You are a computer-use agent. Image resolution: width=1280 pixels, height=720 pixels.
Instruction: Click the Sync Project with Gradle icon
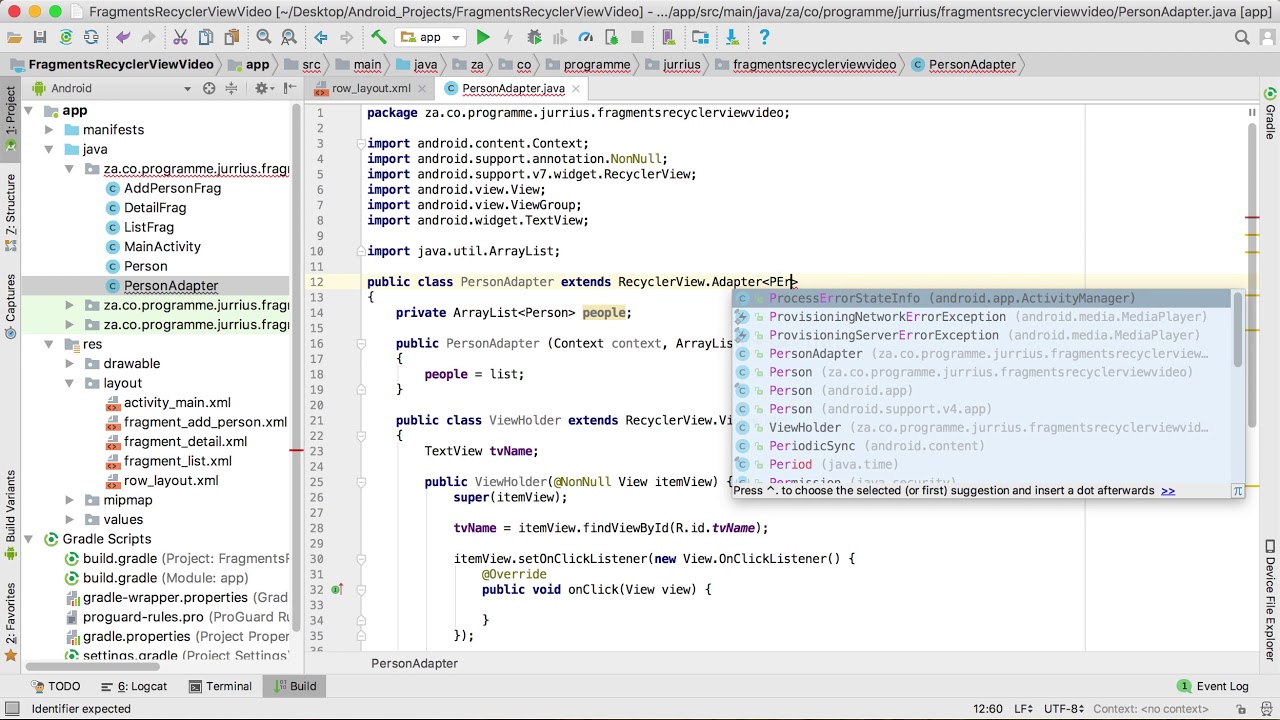point(66,37)
